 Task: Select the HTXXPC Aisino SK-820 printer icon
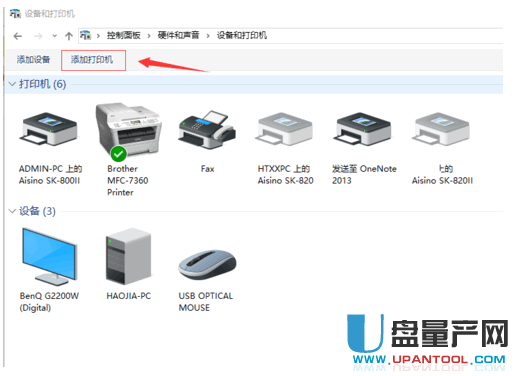tap(284, 129)
